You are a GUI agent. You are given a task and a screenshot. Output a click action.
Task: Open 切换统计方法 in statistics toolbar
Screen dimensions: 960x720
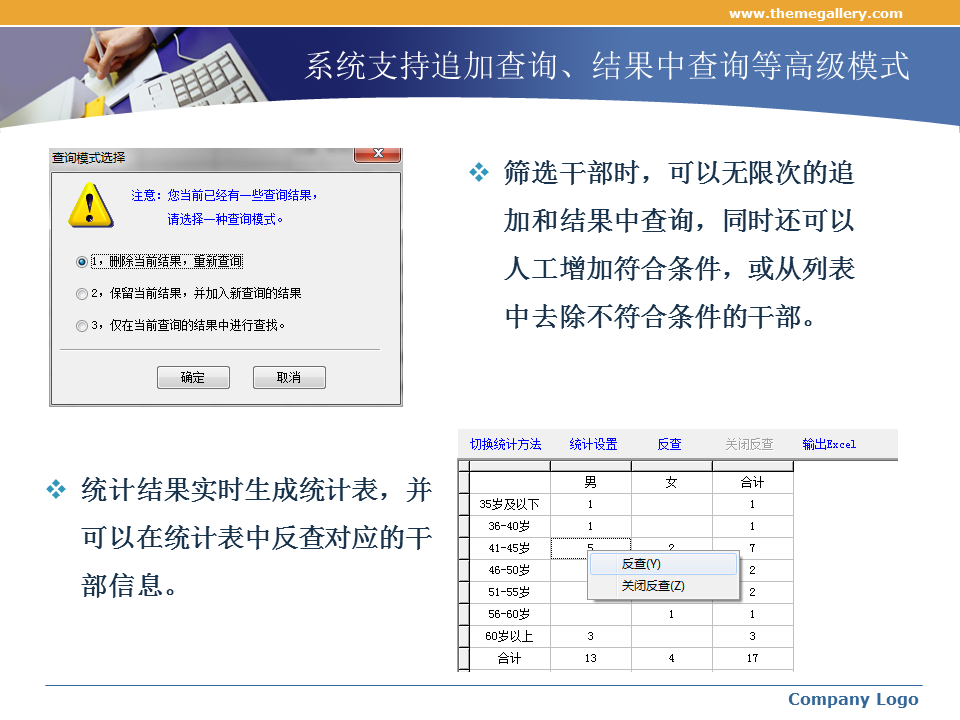pyautogui.click(x=506, y=444)
